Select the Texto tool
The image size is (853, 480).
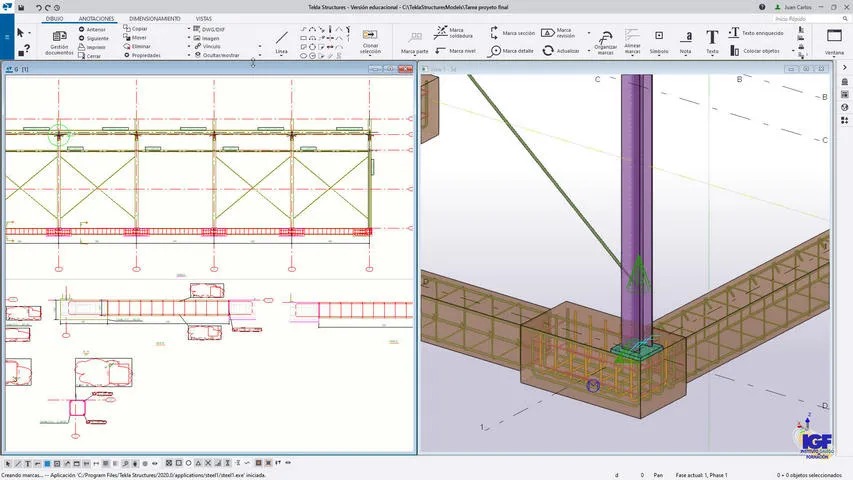(x=712, y=42)
